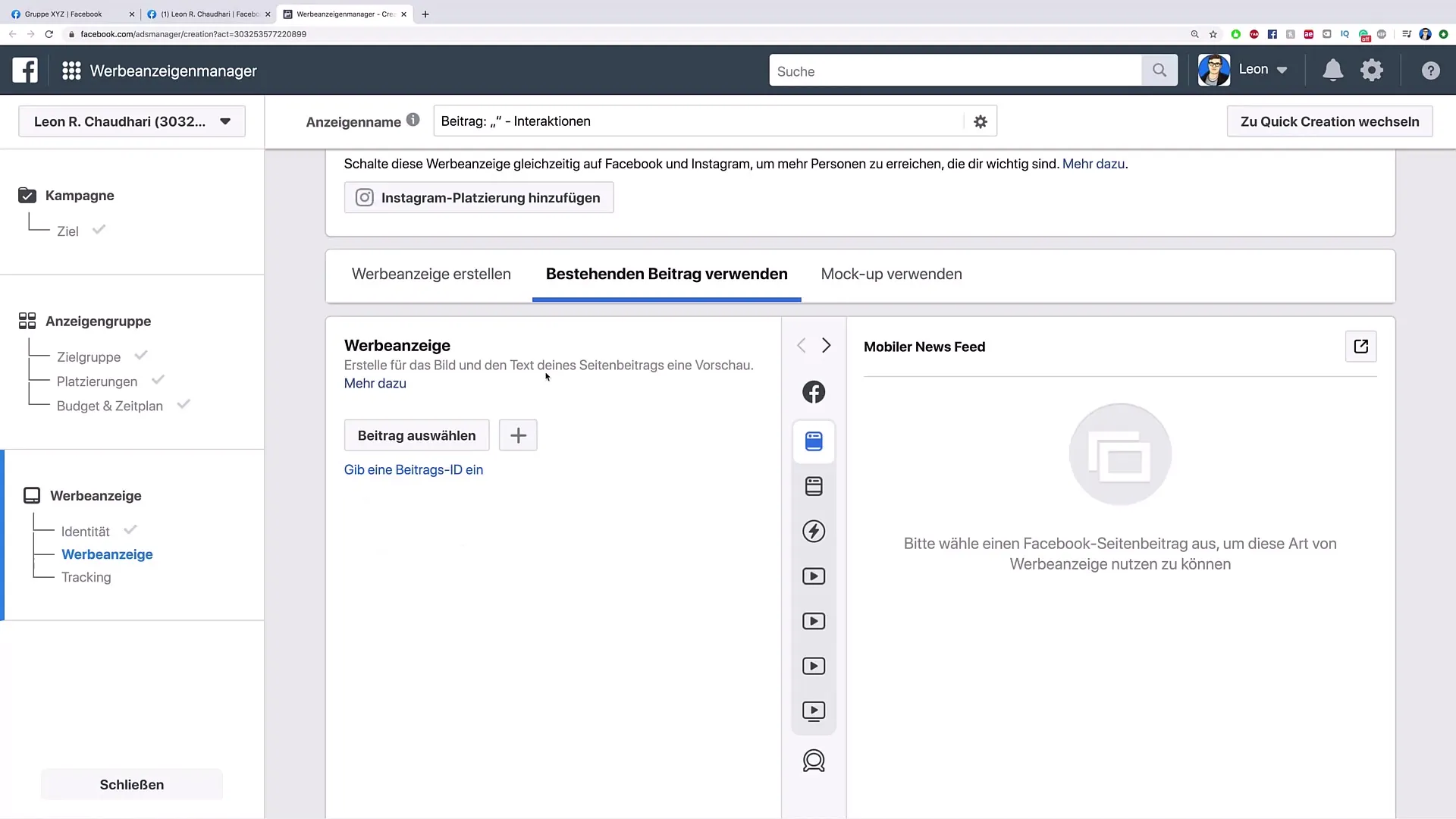Click into the Anzeigenname text field
The width and height of the screenshot is (1456, 819).
(x=698, y=121)
